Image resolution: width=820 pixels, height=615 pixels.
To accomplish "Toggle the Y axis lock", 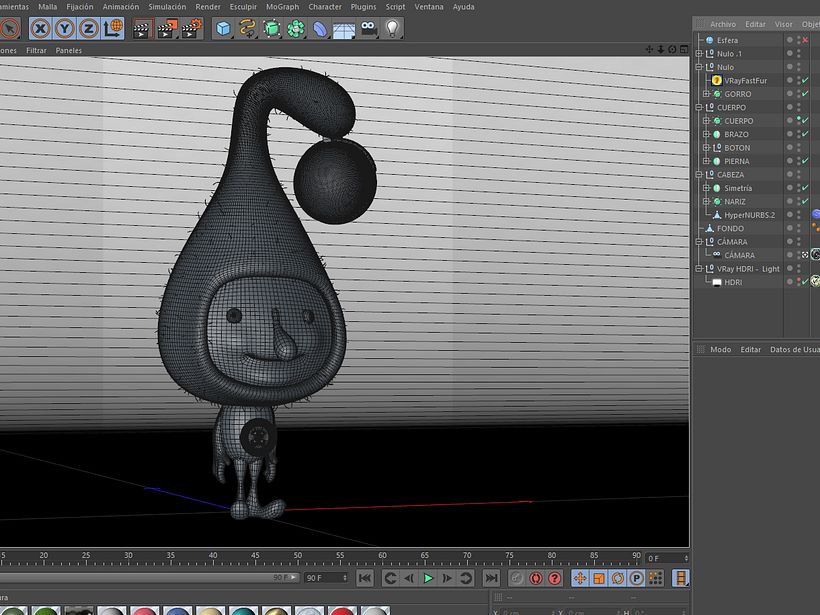I will [64, 28].
